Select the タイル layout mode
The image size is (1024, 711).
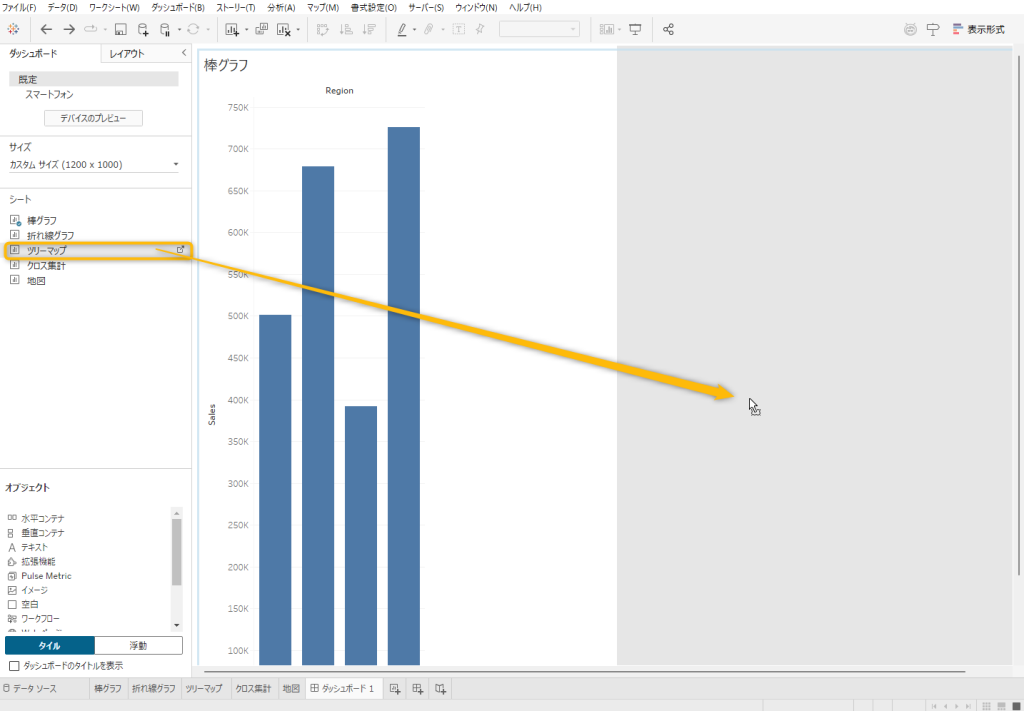[x=49, y=646]
